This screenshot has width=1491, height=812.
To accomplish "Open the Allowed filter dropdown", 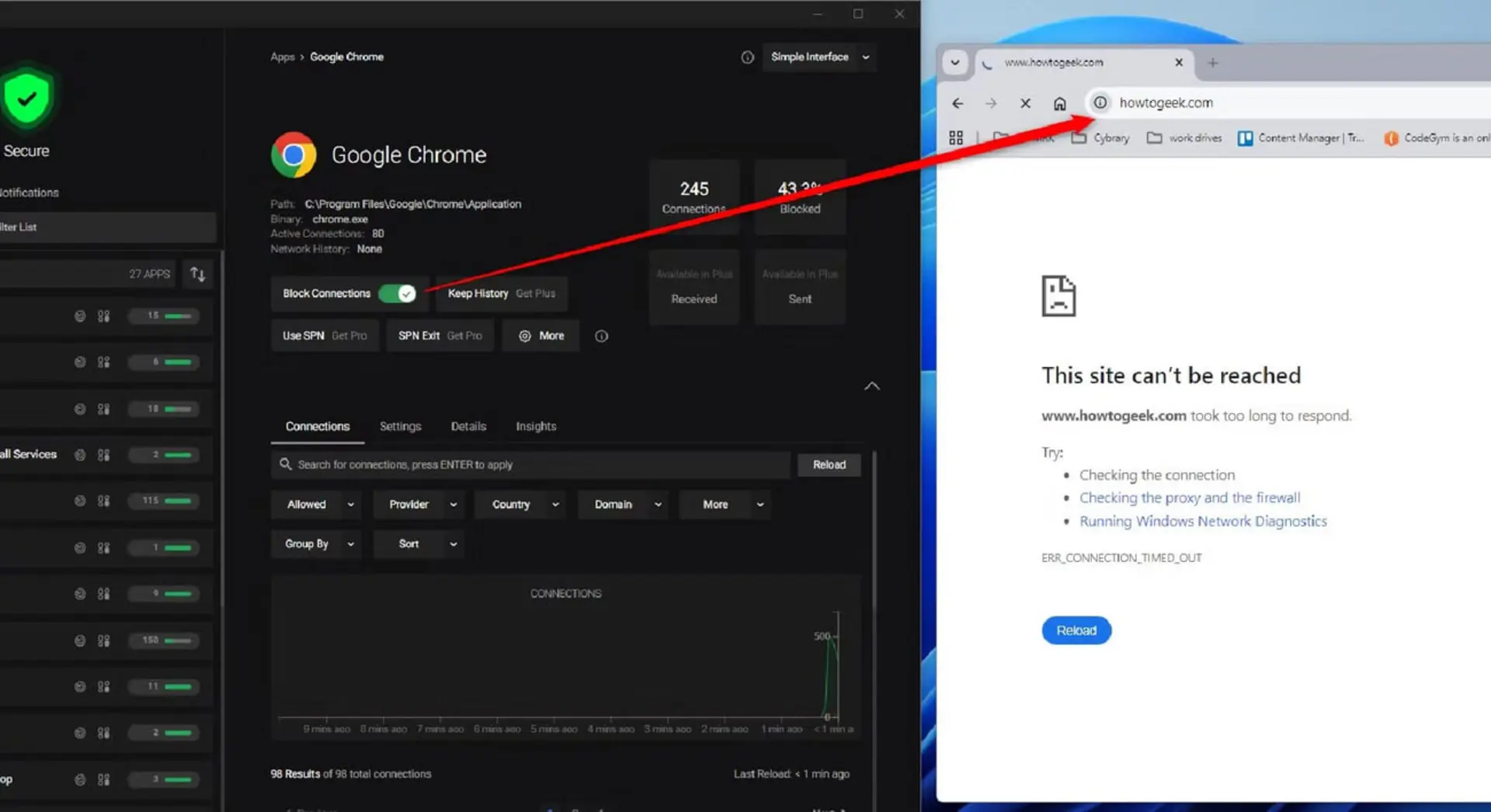I will (x=318, y=505).
